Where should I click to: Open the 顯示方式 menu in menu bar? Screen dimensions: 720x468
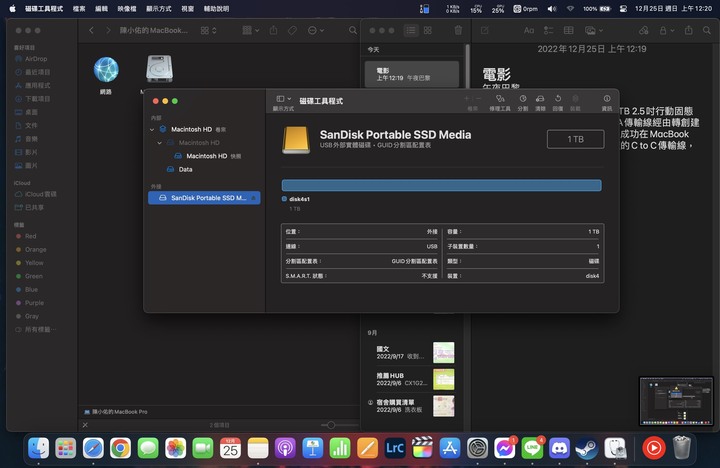[158, 9]
